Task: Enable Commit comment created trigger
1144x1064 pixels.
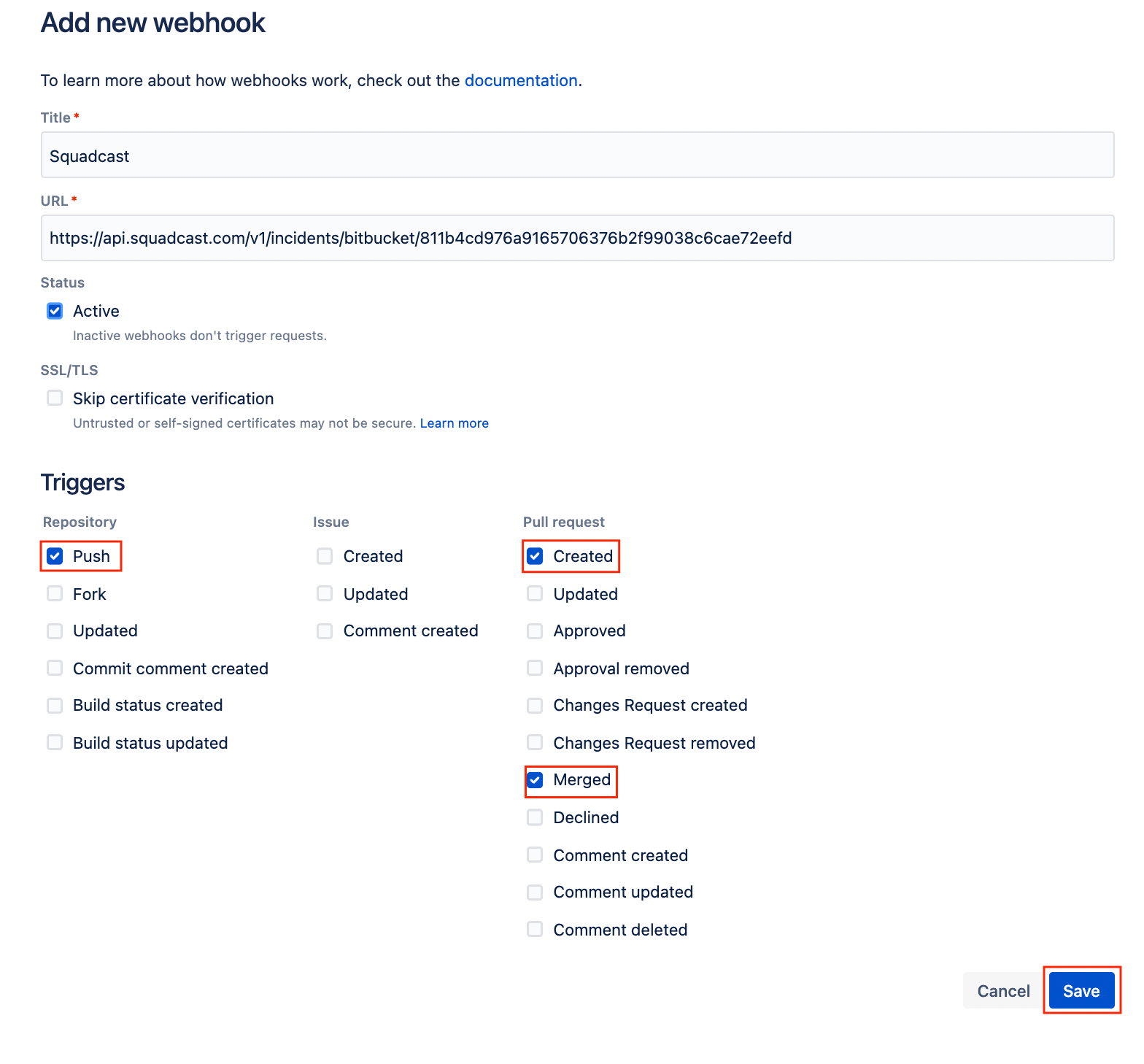Action: pyautogui.click(x=55, y=668)
